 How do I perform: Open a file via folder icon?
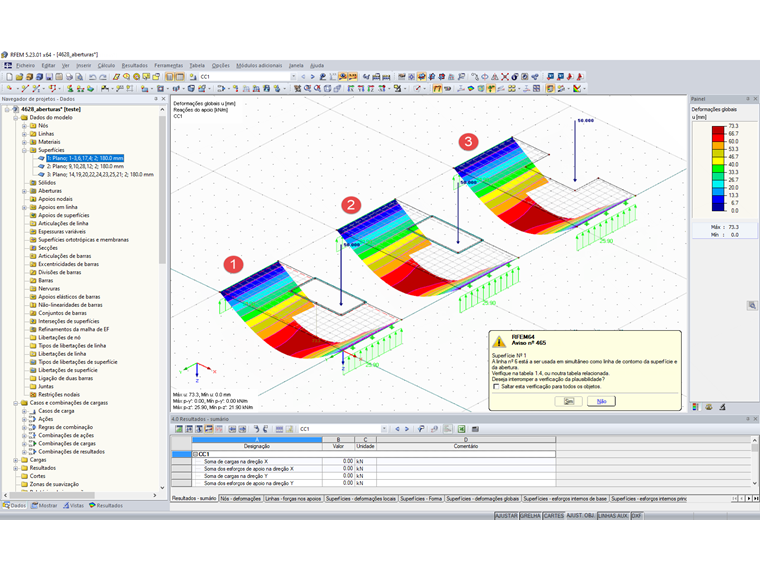[19, 77]
